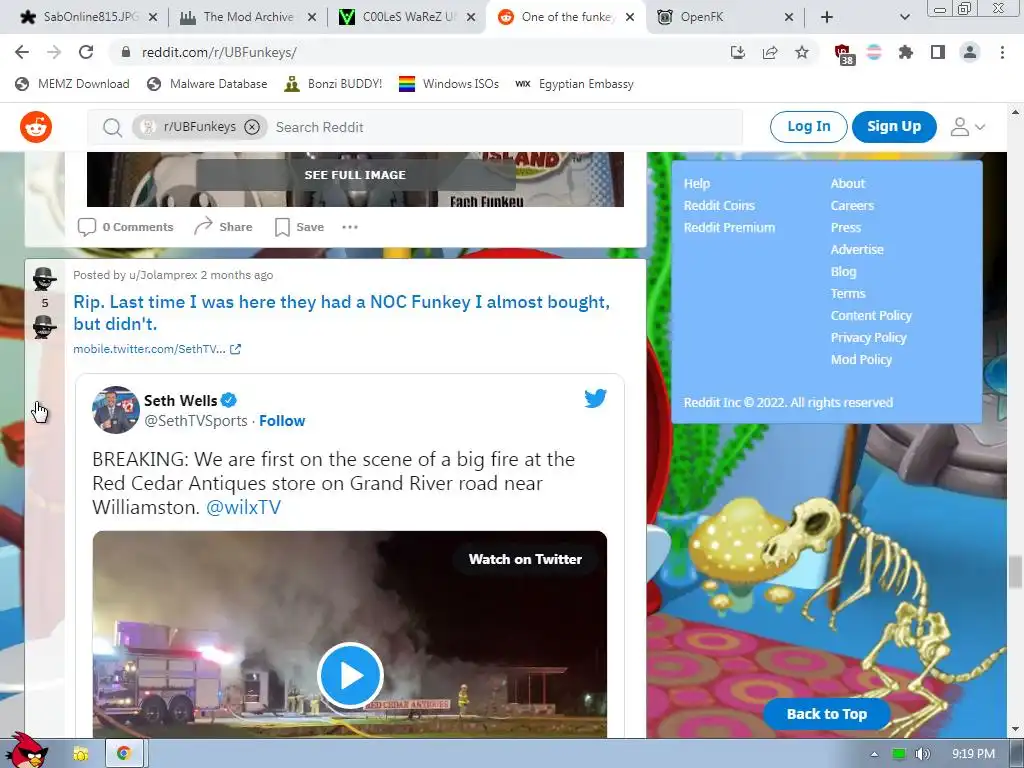This screenshot has height=768, width=1024.
Task: Follow Seth Wells on Twitter
Action: (x=282, y=421)
